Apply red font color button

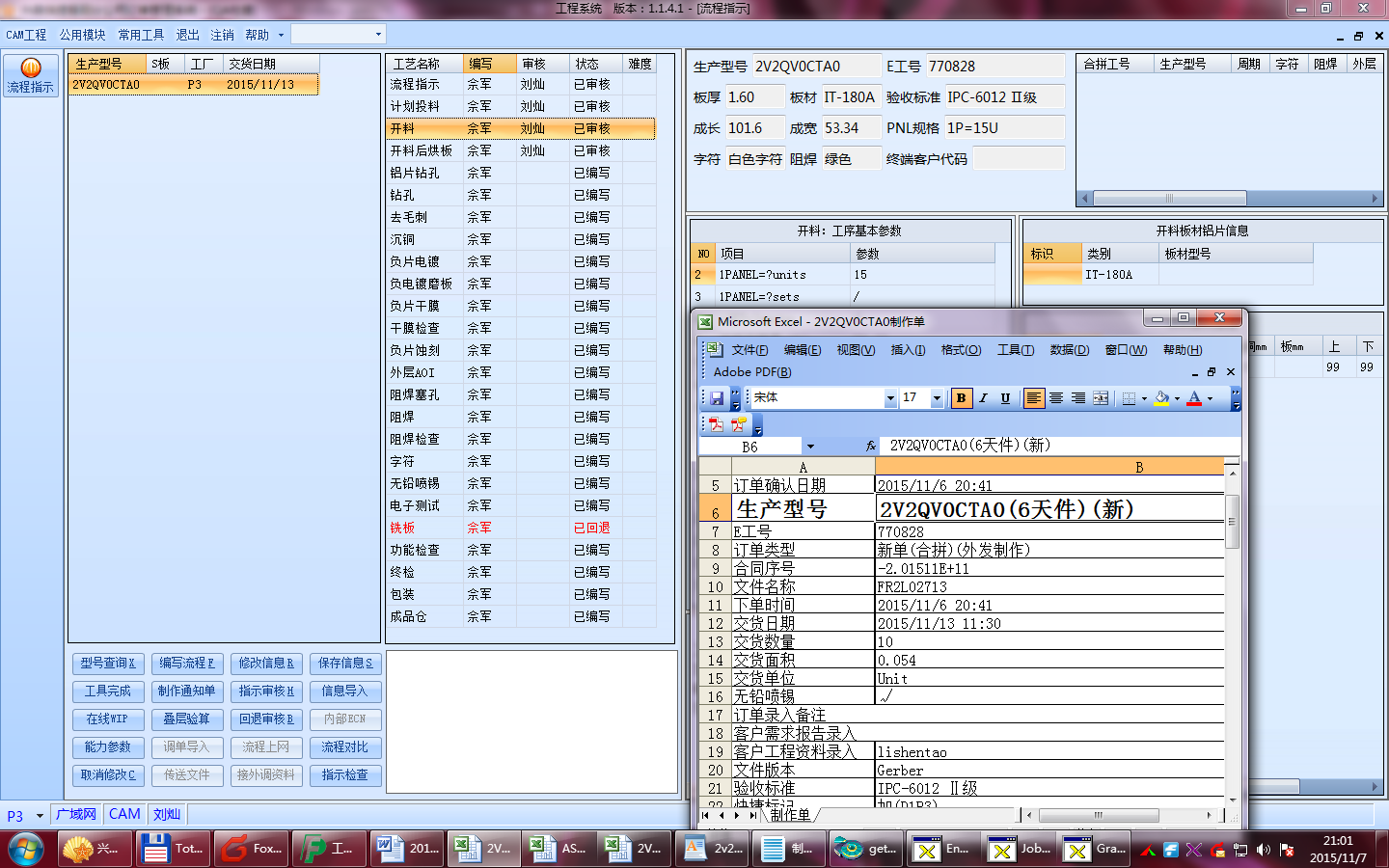(1194, 397)
